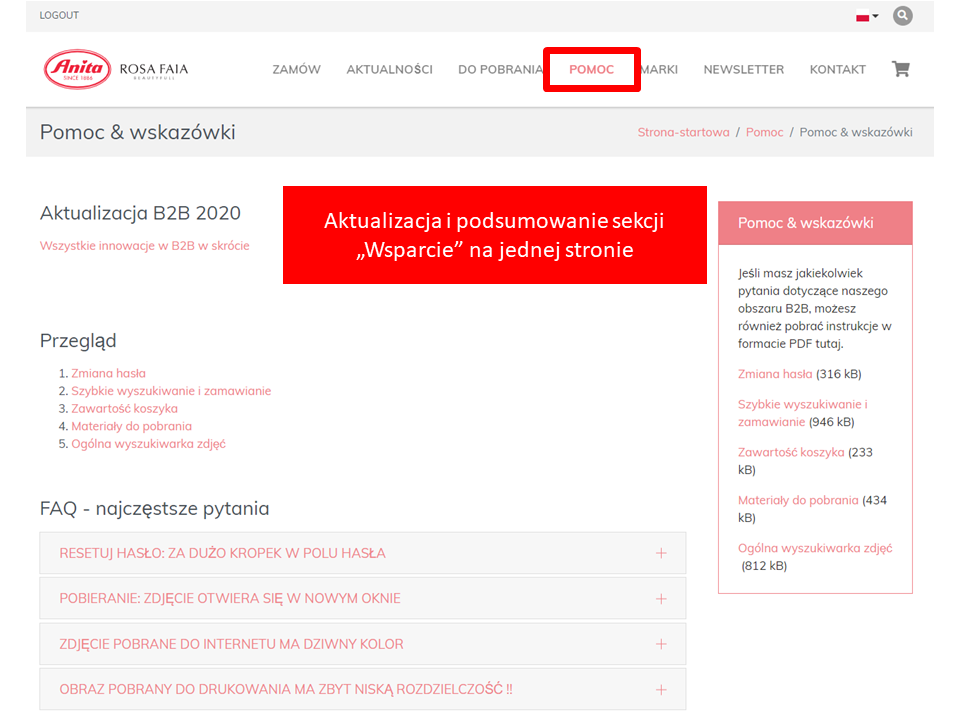This screenshot has height=720, width=960.
Task: Click the LOGOUT link
Action: click(59, 16)
